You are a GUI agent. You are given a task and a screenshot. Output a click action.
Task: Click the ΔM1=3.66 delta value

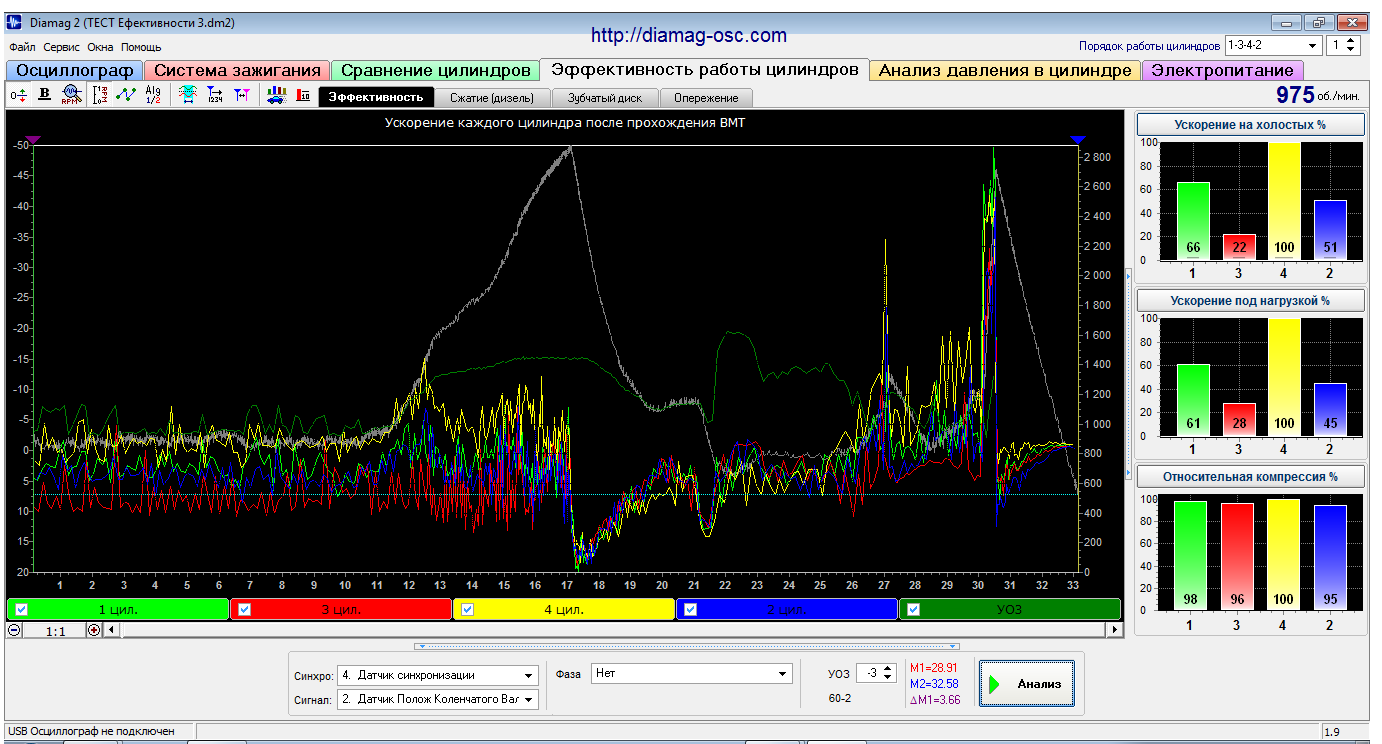click(934, 699)
